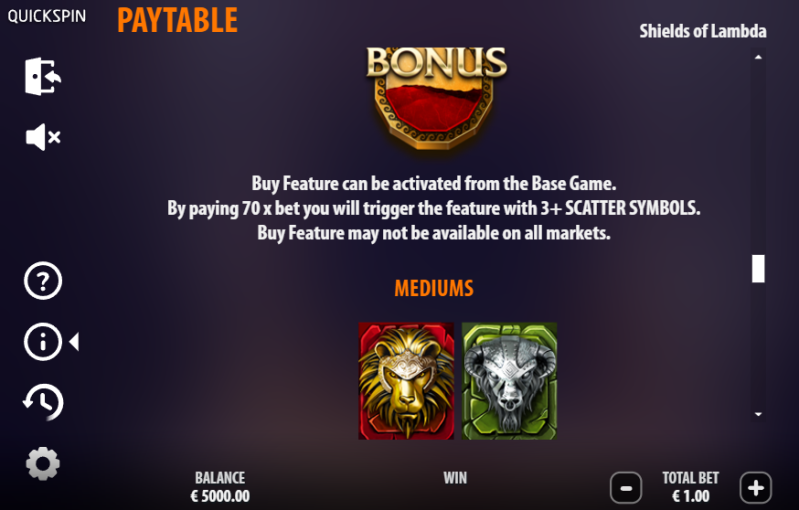Open game history clock icon

point(43,402)
